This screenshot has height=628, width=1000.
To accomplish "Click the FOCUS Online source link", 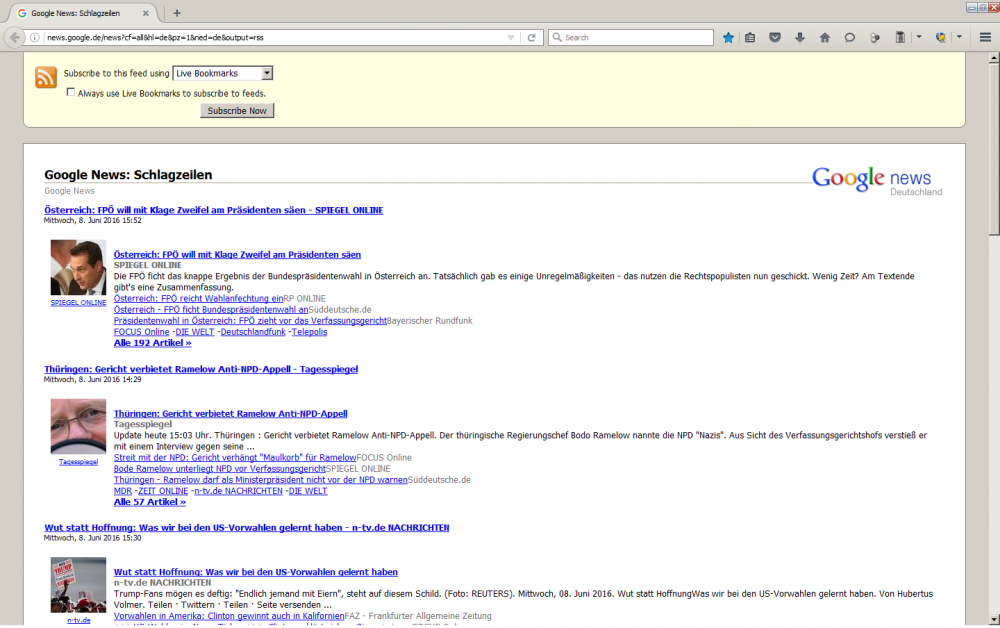I will (142, 332).
